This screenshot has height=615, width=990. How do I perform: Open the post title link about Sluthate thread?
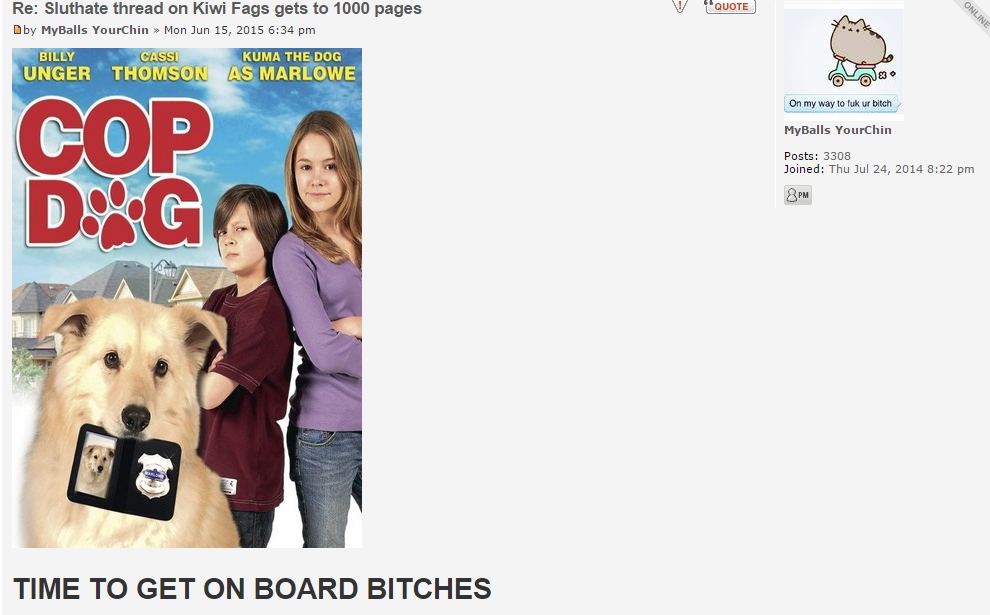[x=217, y=9]
